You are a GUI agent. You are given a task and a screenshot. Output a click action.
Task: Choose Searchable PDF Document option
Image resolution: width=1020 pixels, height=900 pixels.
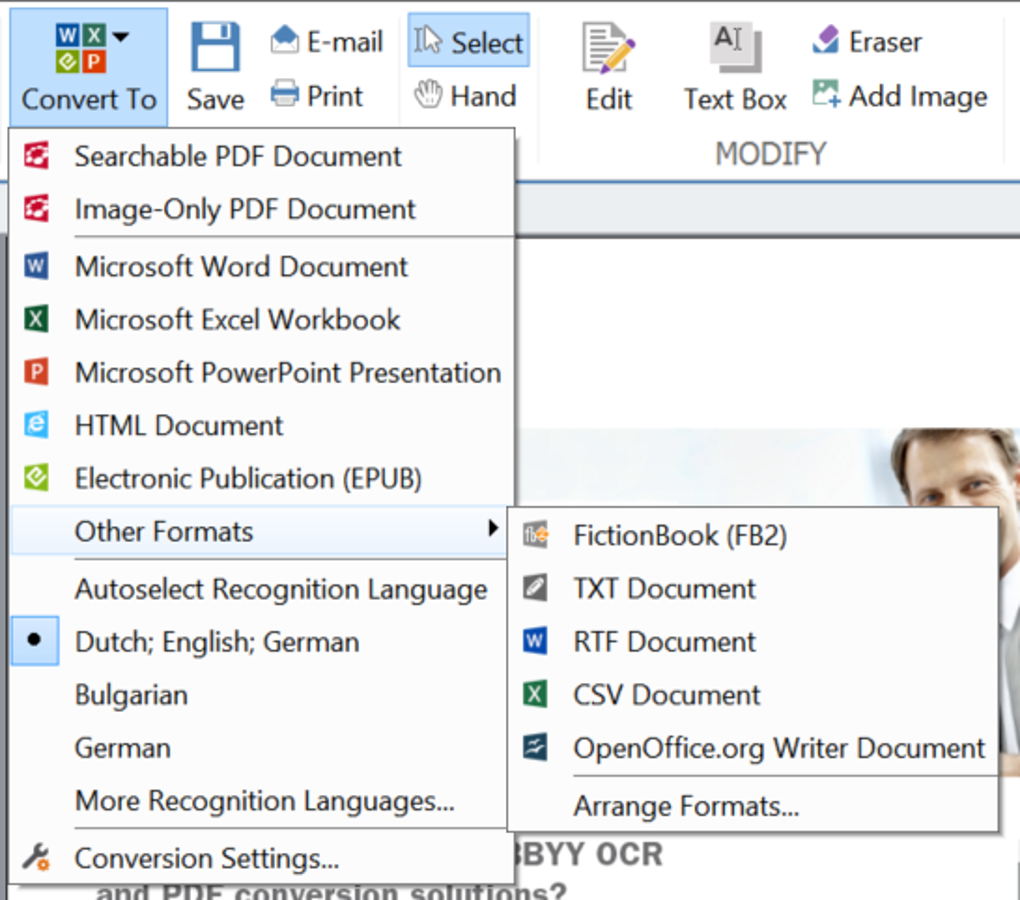[x=238, y=156]
